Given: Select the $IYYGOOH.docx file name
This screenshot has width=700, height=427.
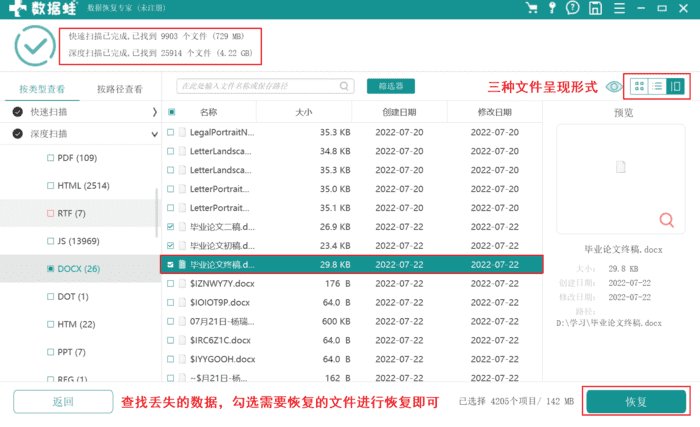Looking at the screenshot, I should coord(222,359).
